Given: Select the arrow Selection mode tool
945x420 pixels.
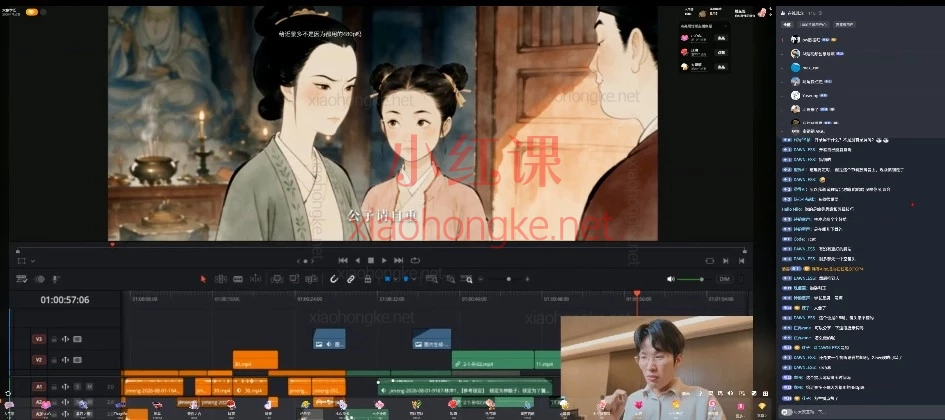Looking at the screenshot, I should (203, 279).
